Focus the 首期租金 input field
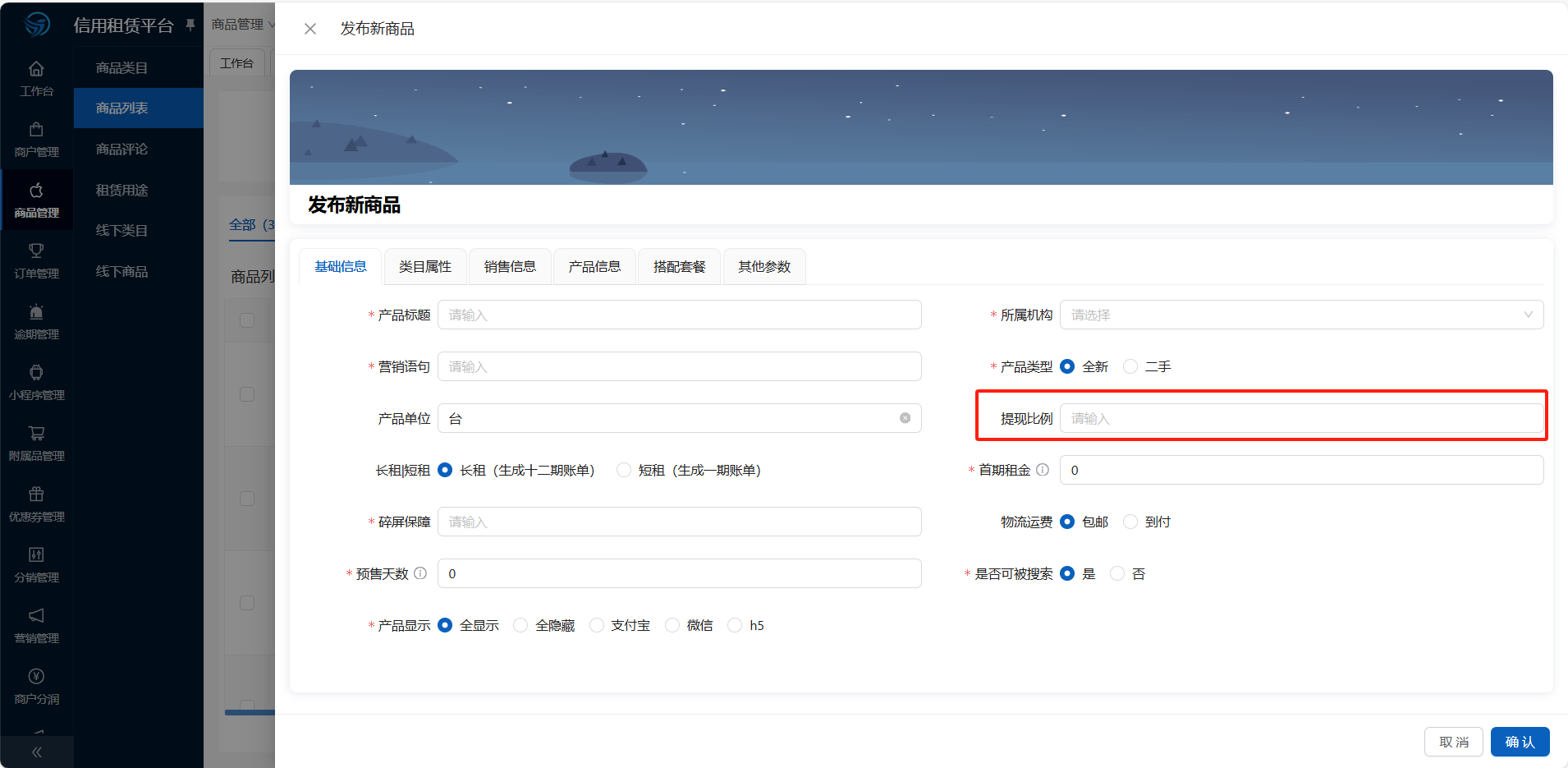 [x=1301, y=470]
